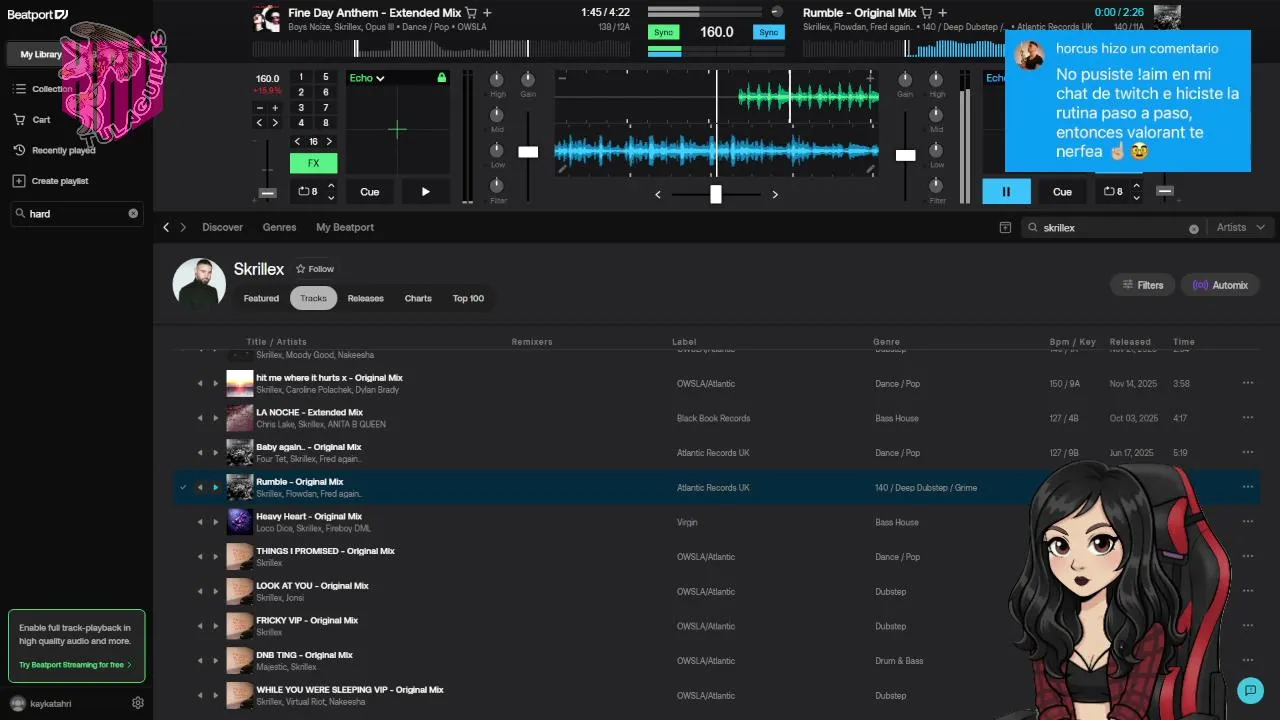Click into the 'hard' library search input
Viewport: 1280px width, 720px height.
click(x=75, y=214)
